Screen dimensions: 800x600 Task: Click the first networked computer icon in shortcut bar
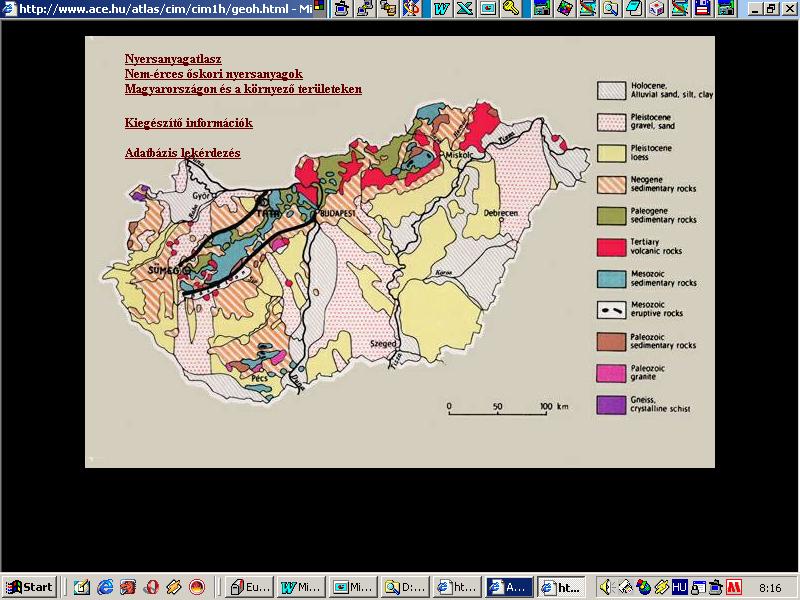pyautogui.click(x=342, y=9)
